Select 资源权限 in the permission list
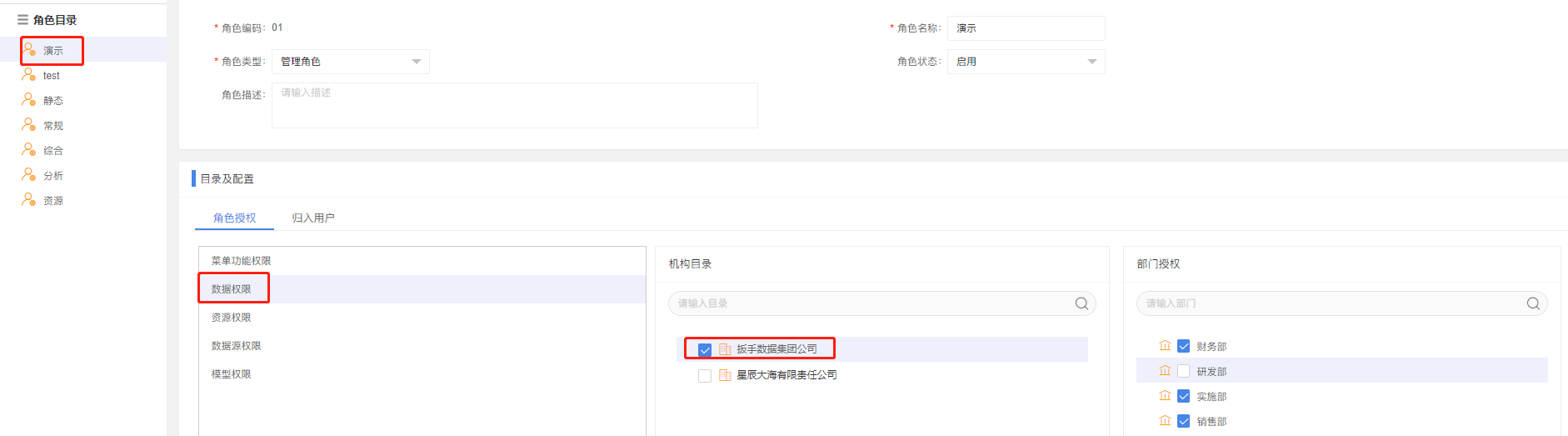The image size is (1568, 436). point(422,318)
